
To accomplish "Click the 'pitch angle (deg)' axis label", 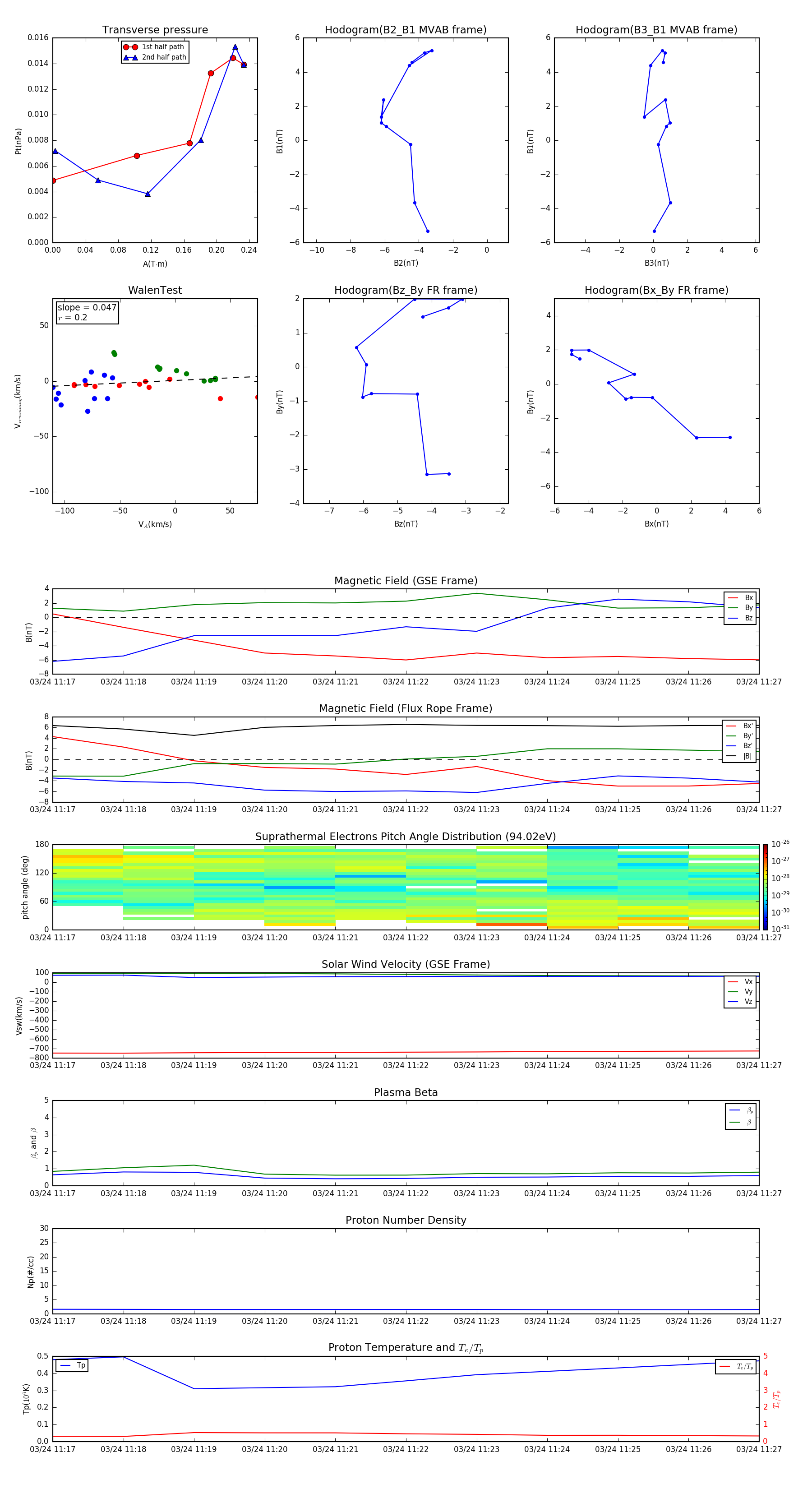I will [x=25, y=887].
